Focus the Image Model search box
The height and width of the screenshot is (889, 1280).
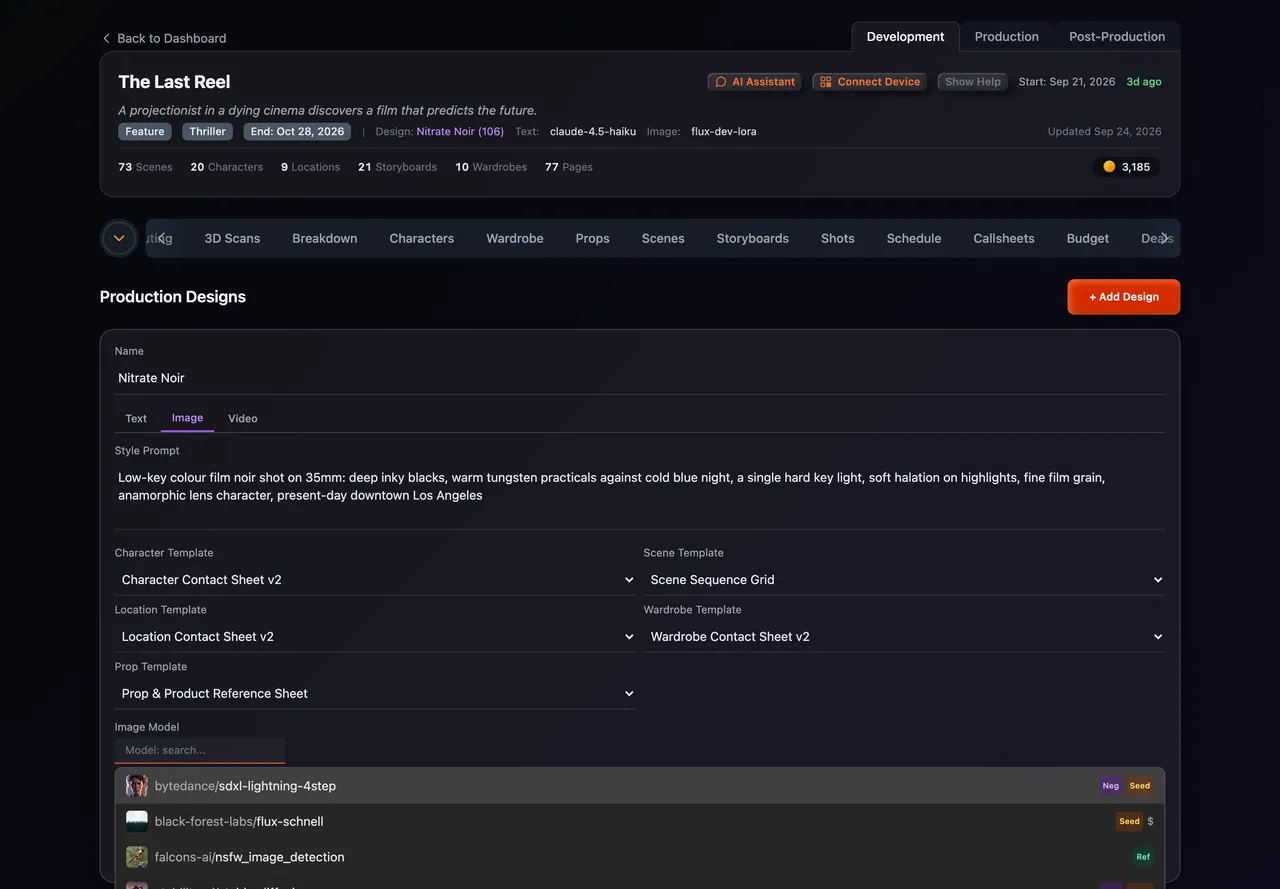[200, 750]
